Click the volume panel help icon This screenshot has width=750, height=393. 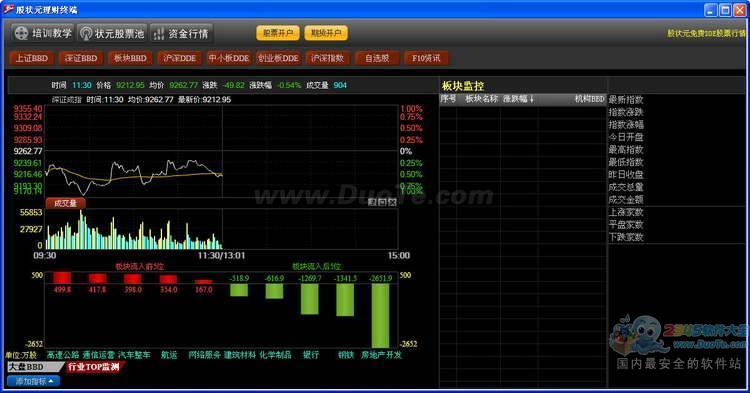pos(372,202)
